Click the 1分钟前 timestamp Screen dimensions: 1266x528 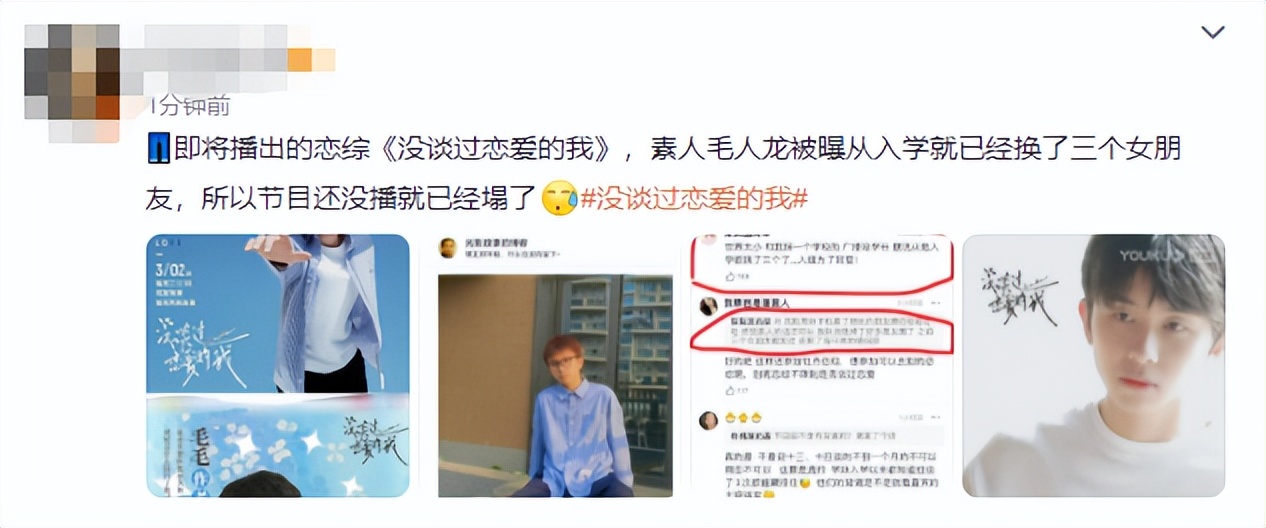pos(189,106)
